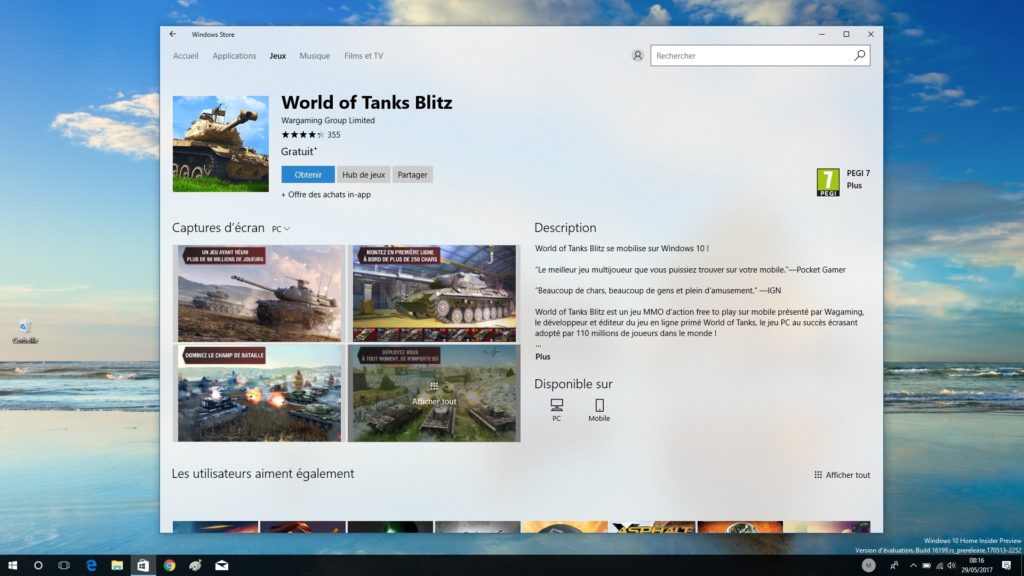This screenshot has width=1024, height=576.
Task: Go back with the Windows Store arrow
Action: (172, 34)
